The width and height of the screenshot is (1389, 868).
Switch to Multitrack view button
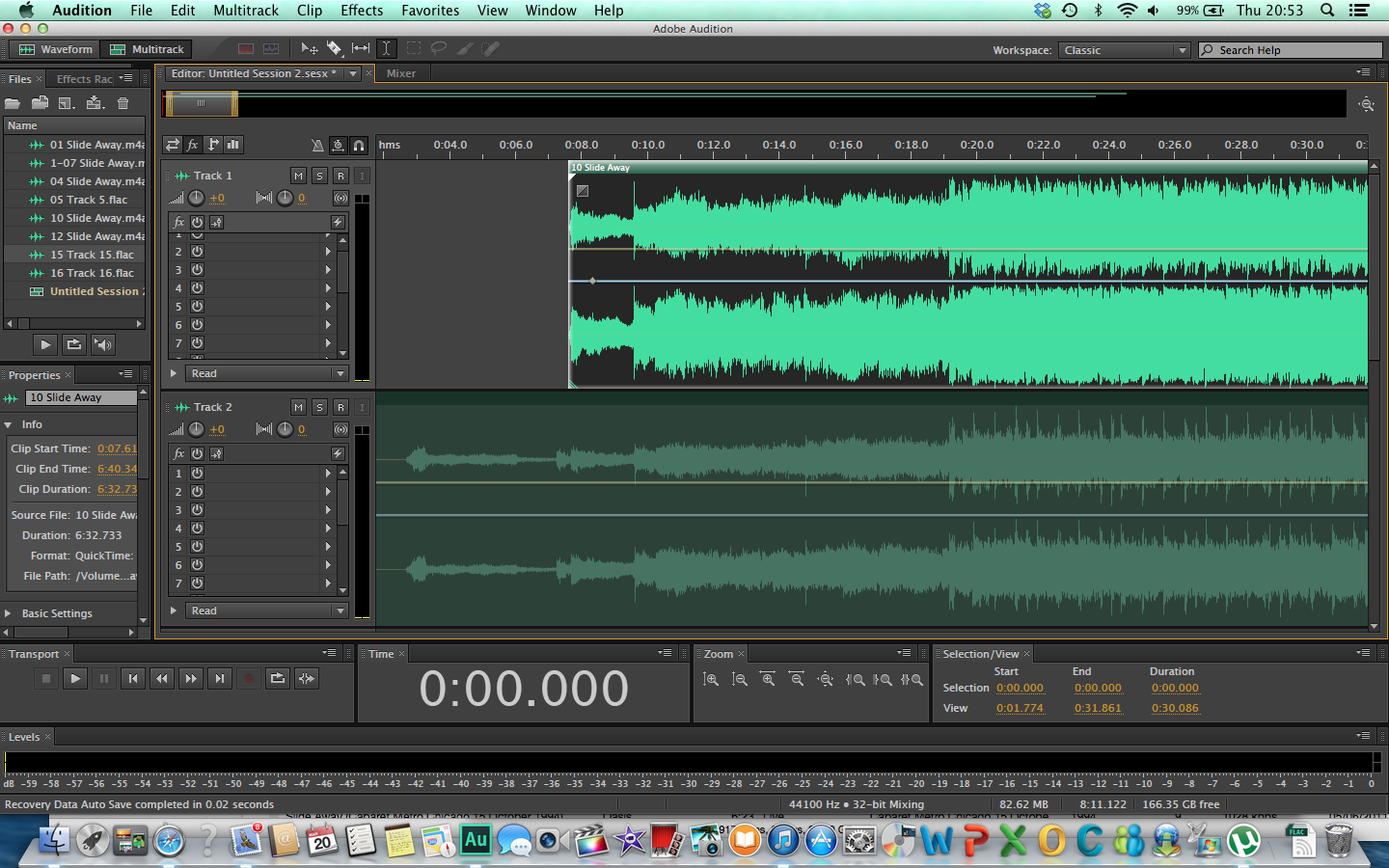146,49
